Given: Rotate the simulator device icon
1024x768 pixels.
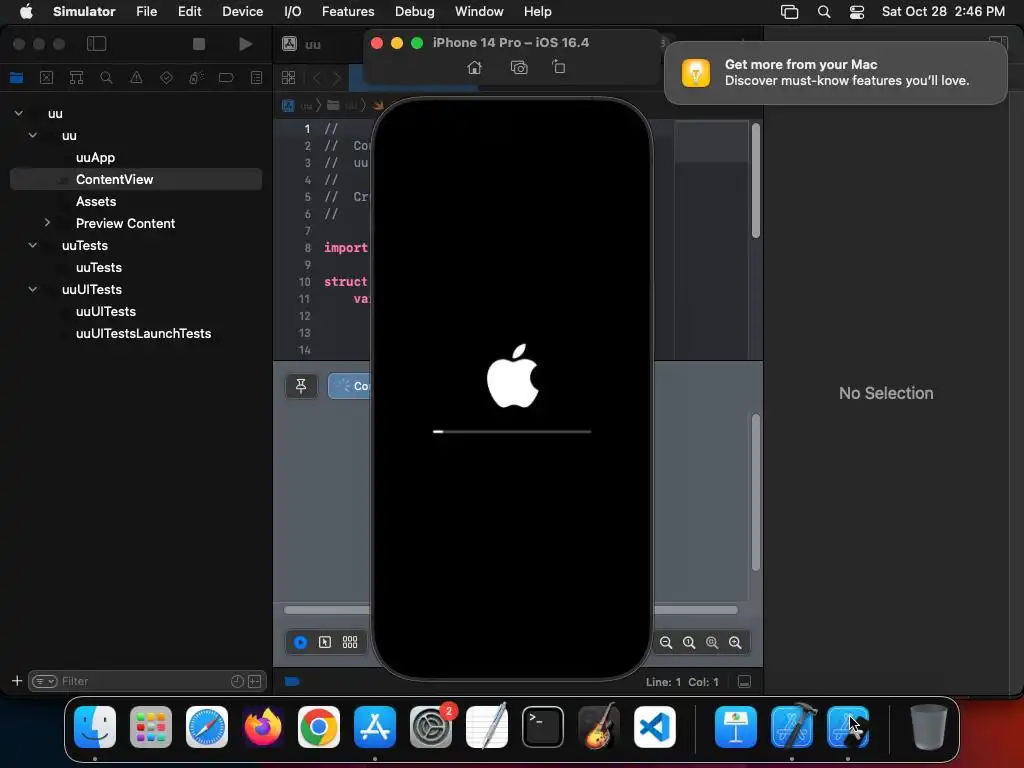Looking at the screenshot, I should point(559,67).
